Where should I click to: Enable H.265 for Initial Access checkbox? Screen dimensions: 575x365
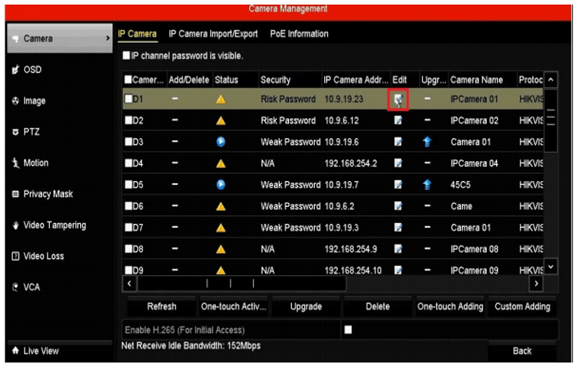pyautogui.click(x=348, y=330)
